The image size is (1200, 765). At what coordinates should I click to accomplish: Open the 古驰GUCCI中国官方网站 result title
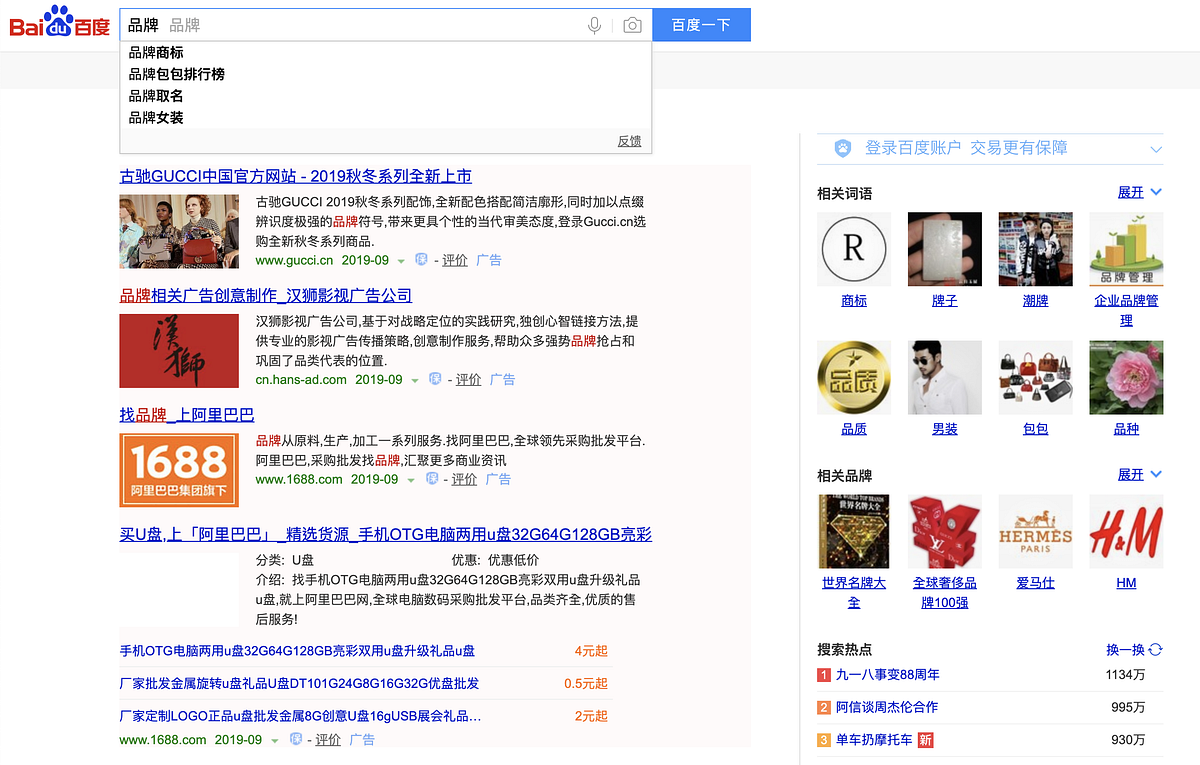pos(296,176)
